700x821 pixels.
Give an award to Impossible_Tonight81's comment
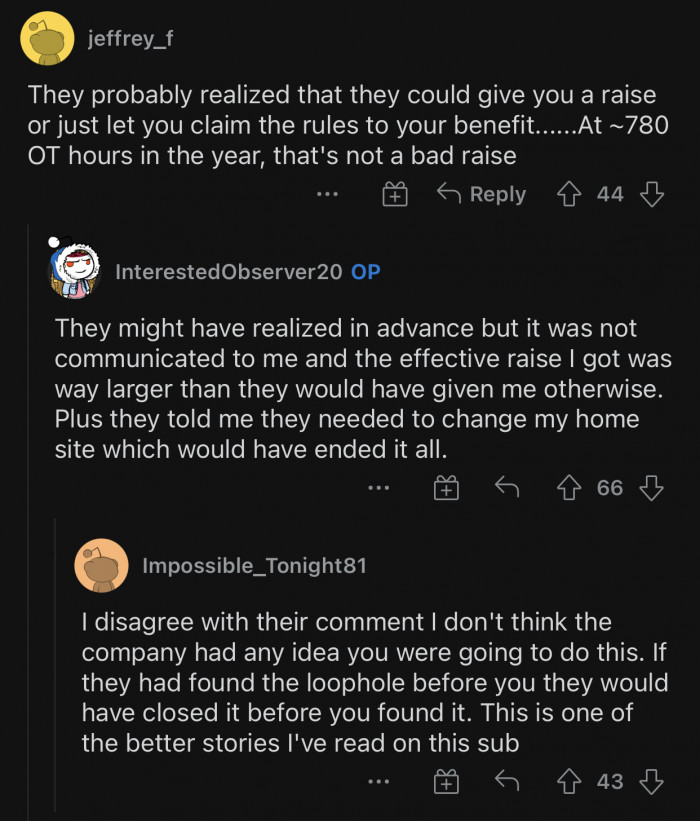coord(444,781)
